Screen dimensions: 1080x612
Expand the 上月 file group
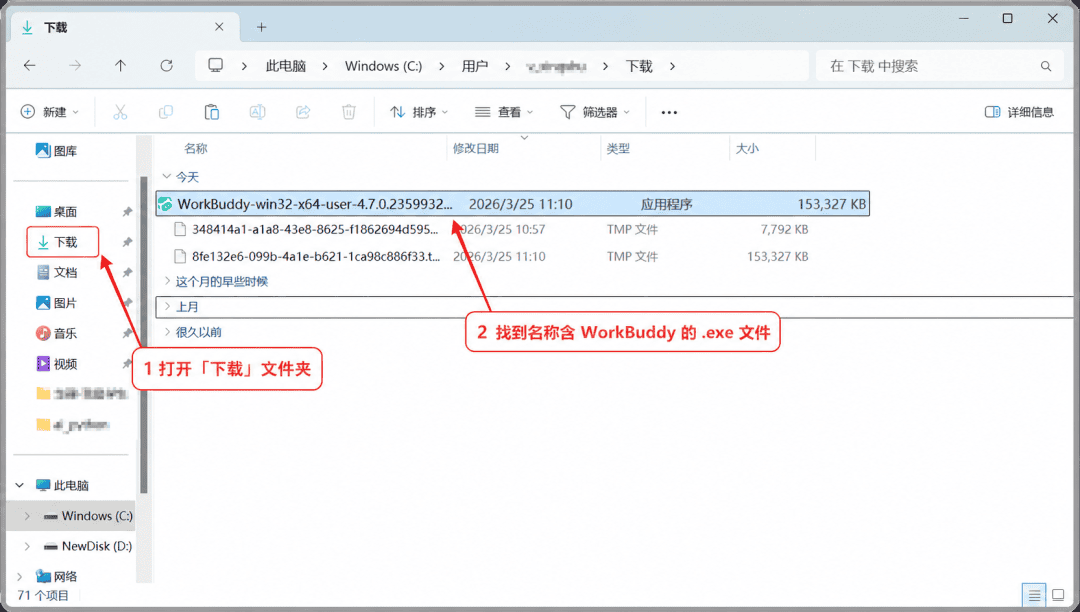166,306
